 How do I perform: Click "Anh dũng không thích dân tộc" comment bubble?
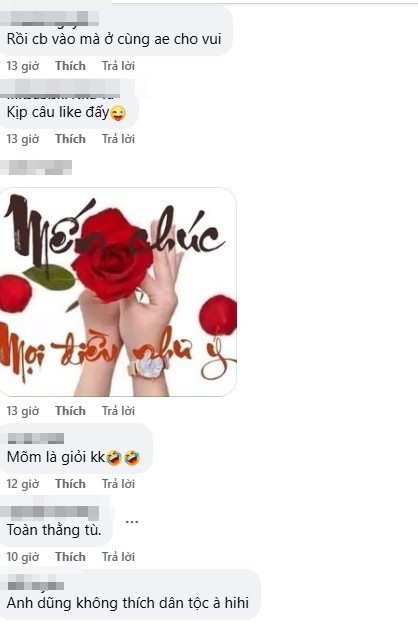tap(130, 595)
